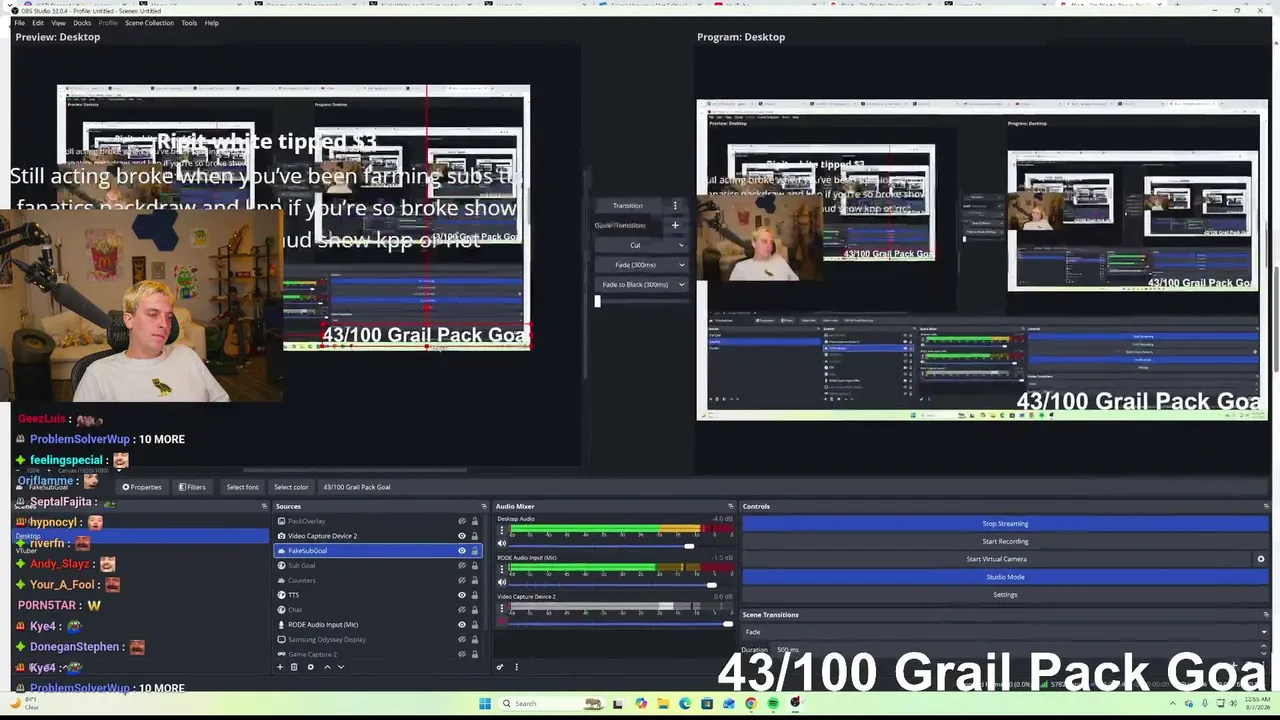Hide the TTS source
This screenshot has width=1280, height=720.
tap(462, 595)
